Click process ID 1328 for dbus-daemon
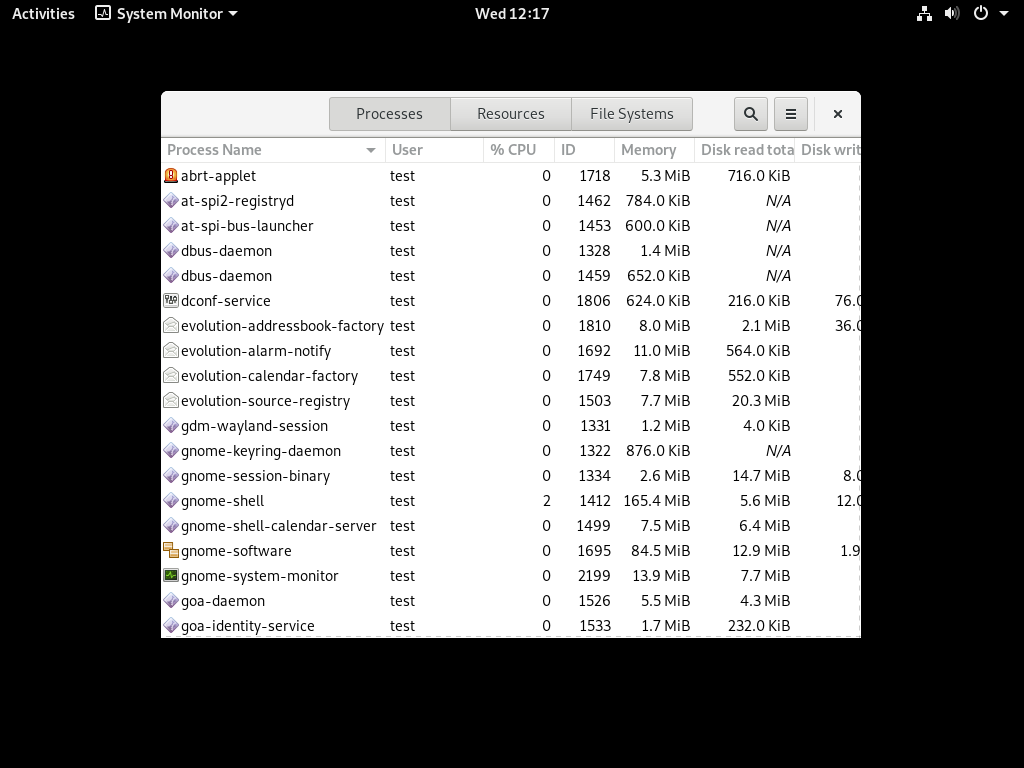This screenshot has width=1024, height=768. coord(594,251)
